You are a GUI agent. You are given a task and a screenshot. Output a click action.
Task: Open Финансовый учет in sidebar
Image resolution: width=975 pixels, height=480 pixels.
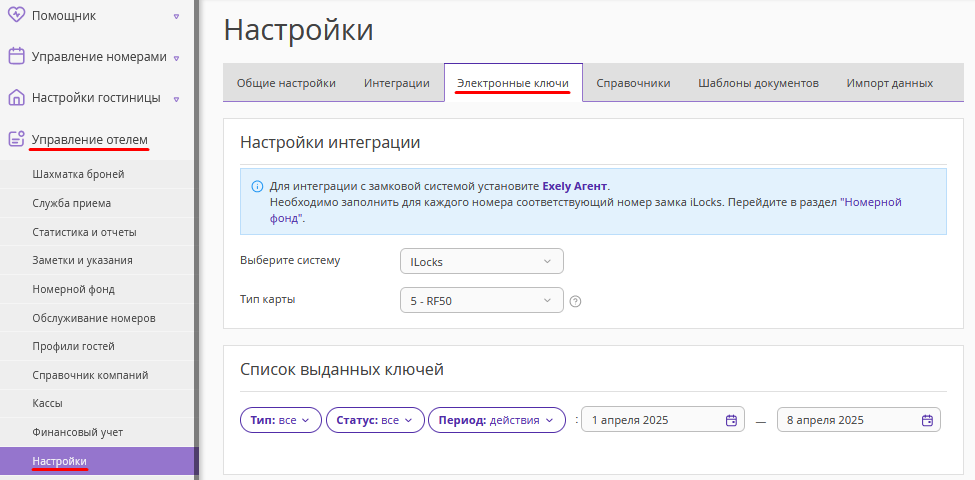[98, 432]
